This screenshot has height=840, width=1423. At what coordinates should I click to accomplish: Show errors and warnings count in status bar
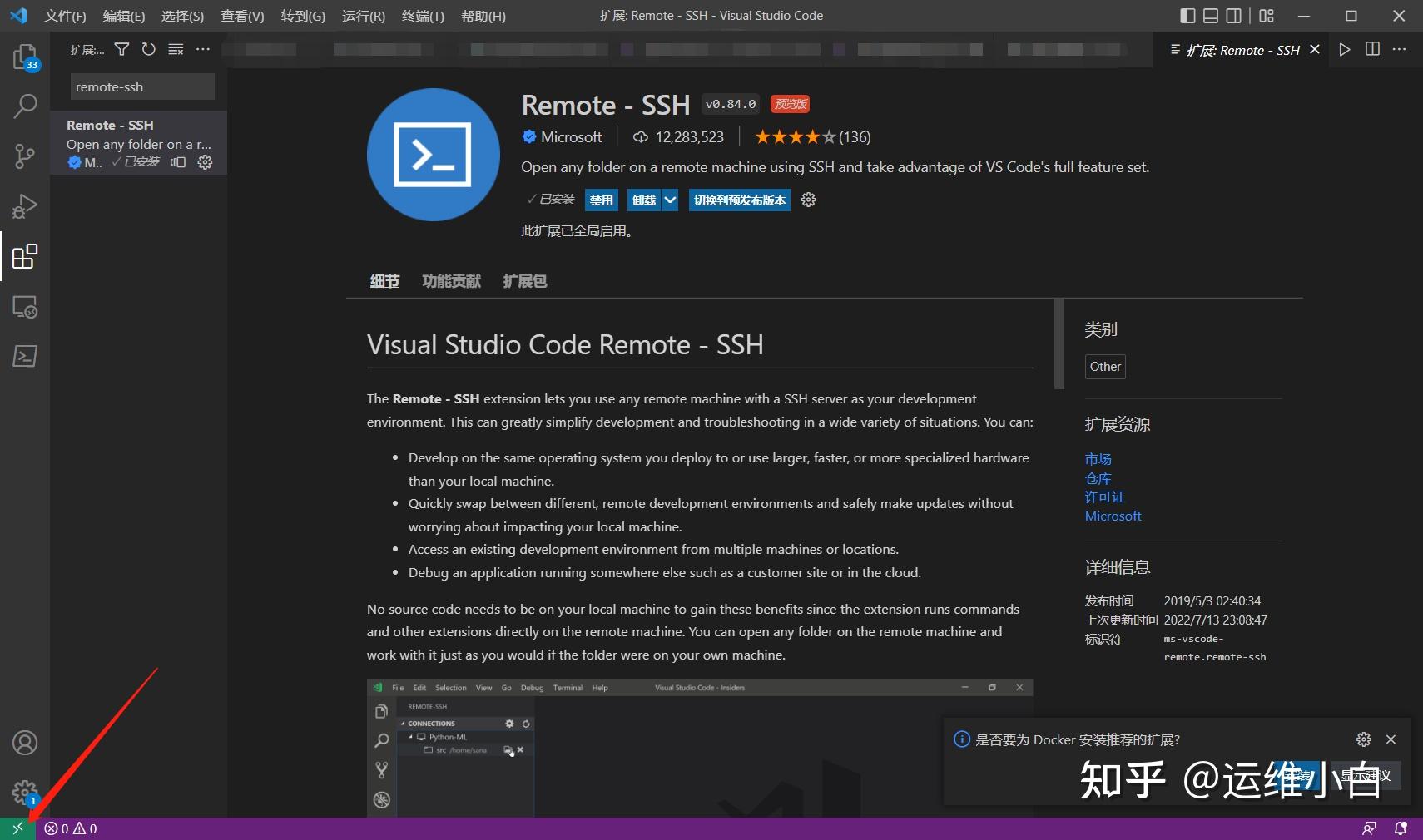(x=71, y=828)
